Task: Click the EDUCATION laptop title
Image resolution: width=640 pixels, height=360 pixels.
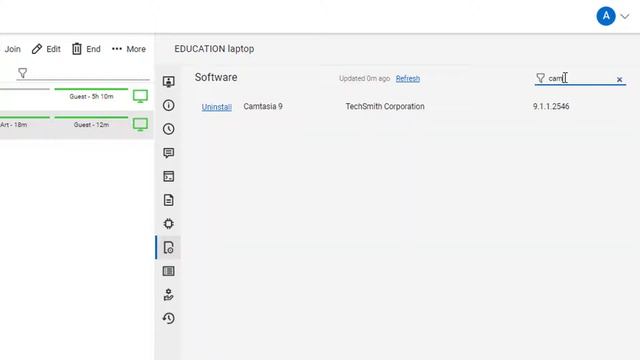Action: (214, 49)
